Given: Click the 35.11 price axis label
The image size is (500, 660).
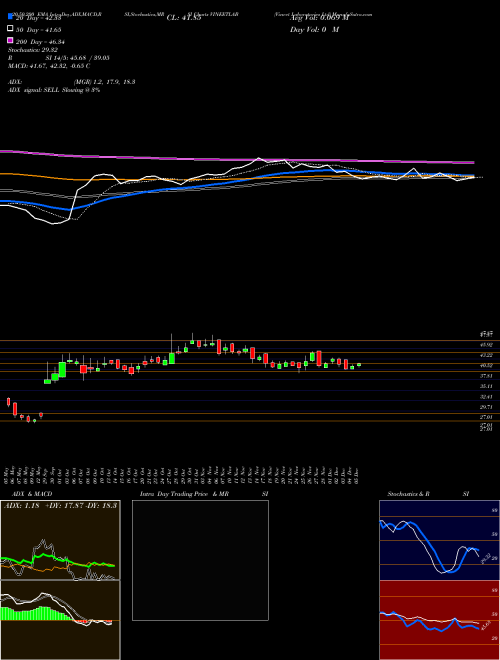Looking at the screenshot, I should 487,386.
